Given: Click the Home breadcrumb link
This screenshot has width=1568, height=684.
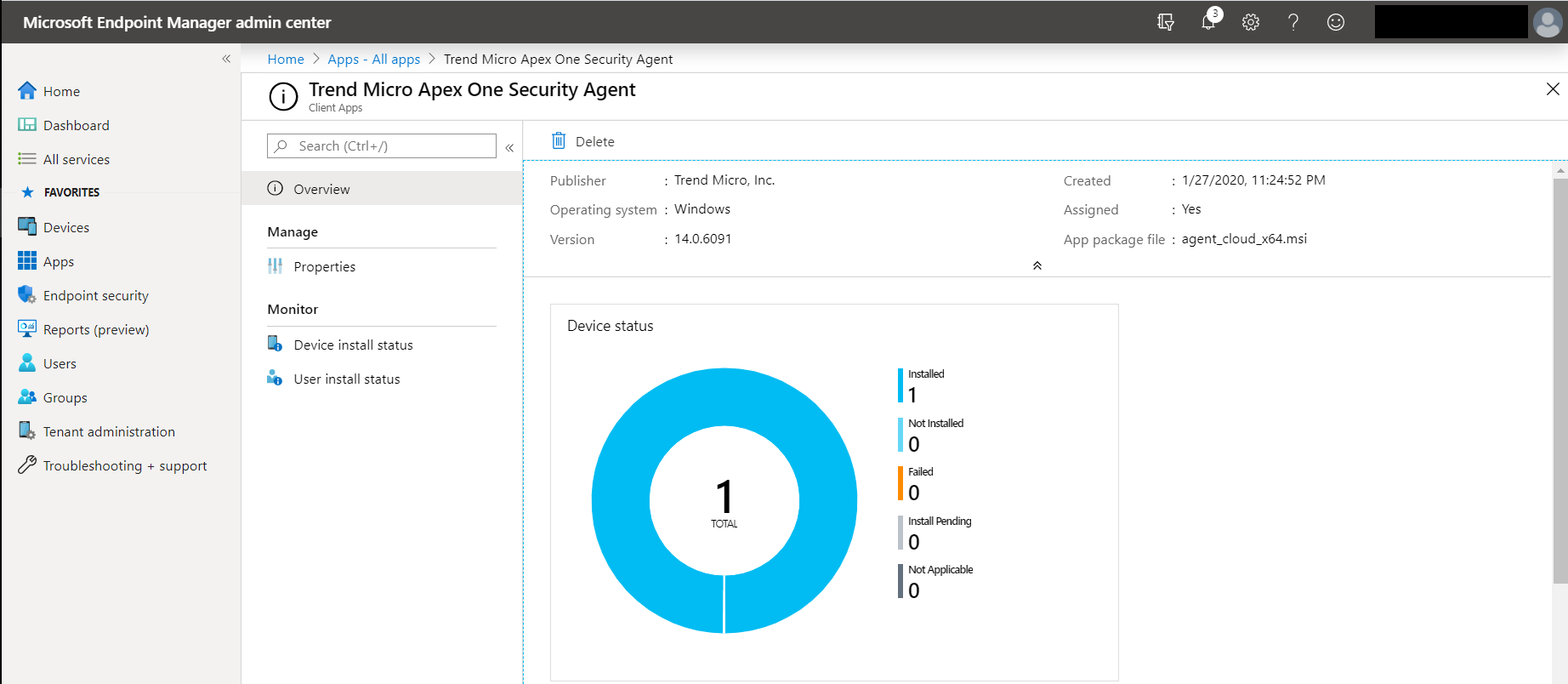Looking at the screenshot, I should [286, 59].
